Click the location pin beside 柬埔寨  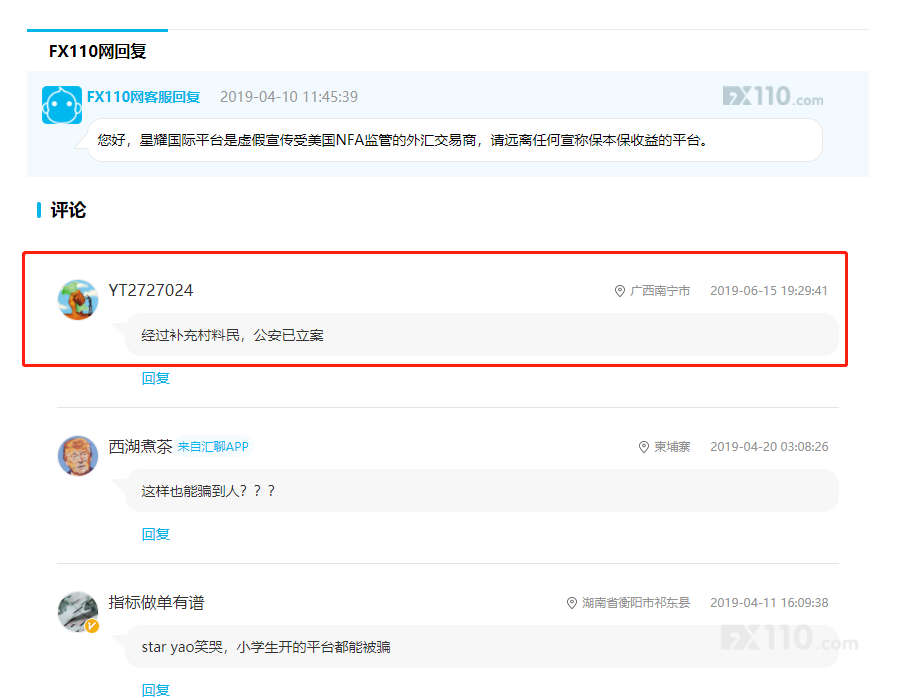point(644,447)
